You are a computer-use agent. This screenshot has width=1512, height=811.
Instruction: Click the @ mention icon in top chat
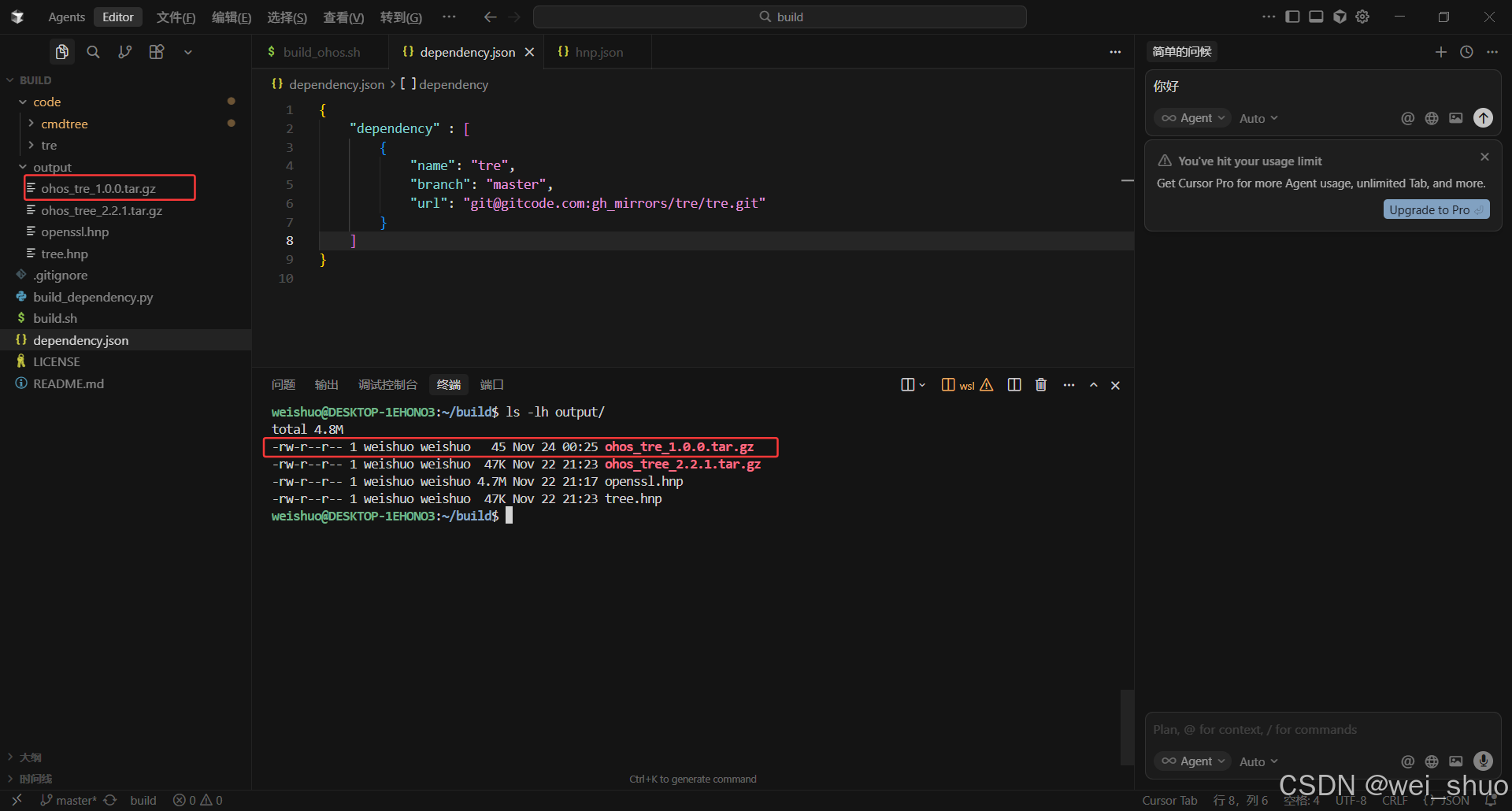pyautogui.click(x=1408, y=118)
